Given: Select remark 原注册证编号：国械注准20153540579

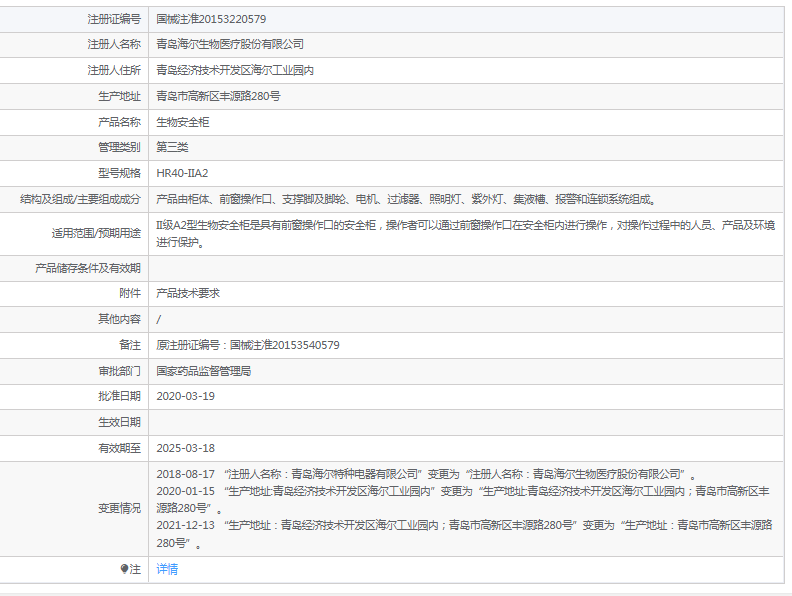Looking at the screenshot, I should [x=248, y=345].
